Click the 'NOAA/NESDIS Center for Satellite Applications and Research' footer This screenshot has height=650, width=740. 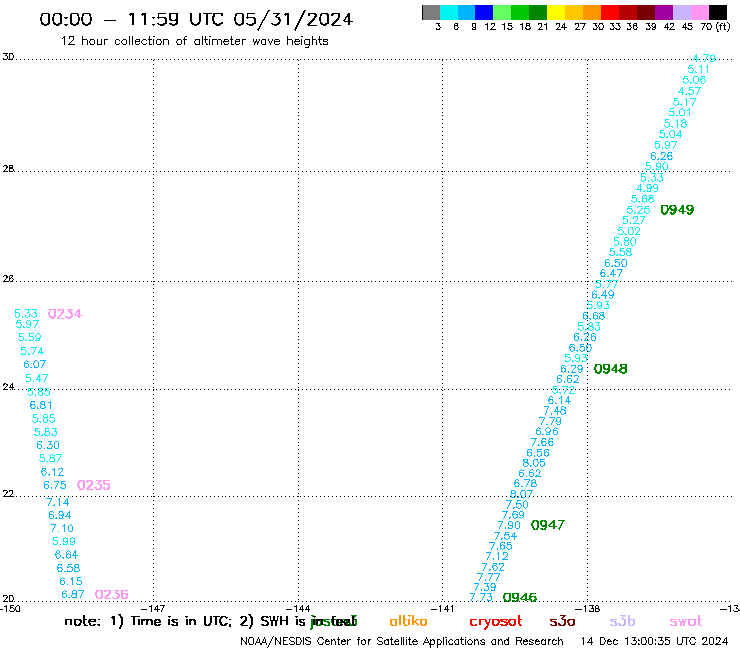[x=402, y=642]
